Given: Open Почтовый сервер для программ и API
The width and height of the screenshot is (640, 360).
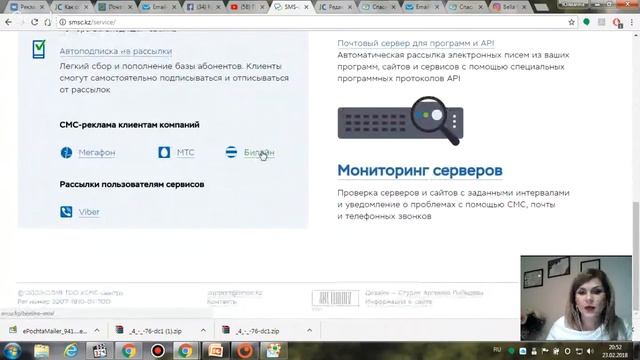Looking at the screenshot, I should point(416,43).
